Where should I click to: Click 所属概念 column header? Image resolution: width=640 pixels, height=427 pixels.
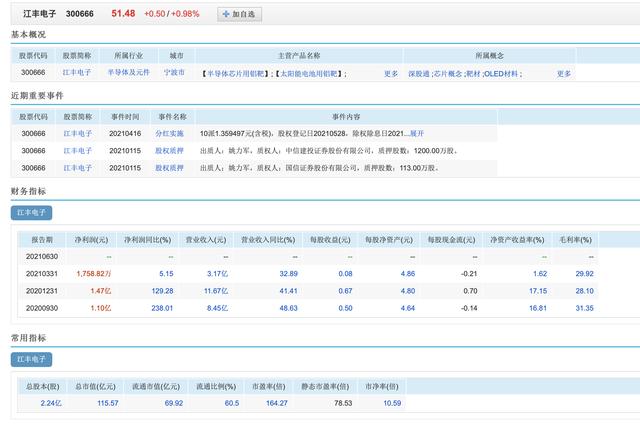point(489,56)
